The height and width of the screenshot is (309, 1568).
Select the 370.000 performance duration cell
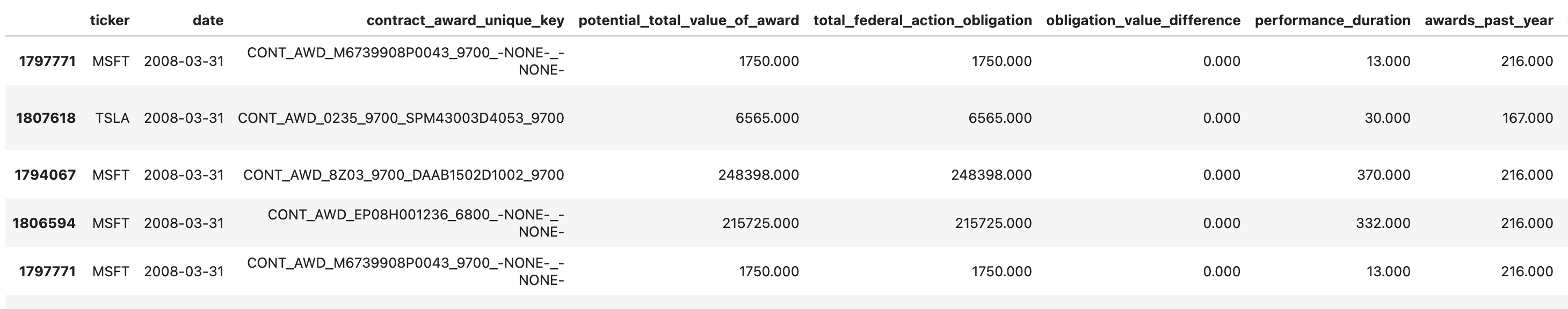coord(1383,175)
